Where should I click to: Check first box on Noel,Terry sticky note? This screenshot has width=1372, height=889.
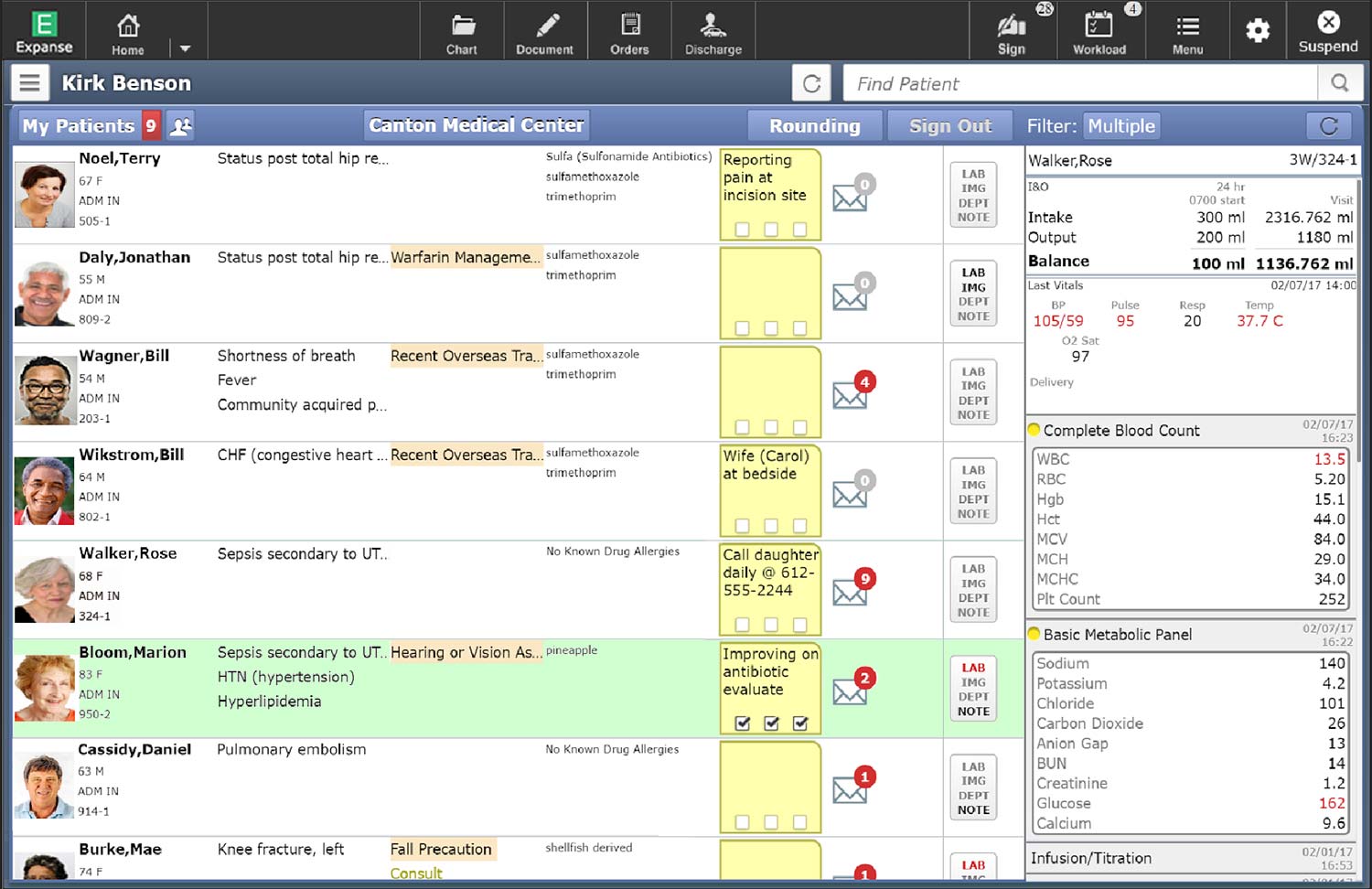click(x=743, y=229)
